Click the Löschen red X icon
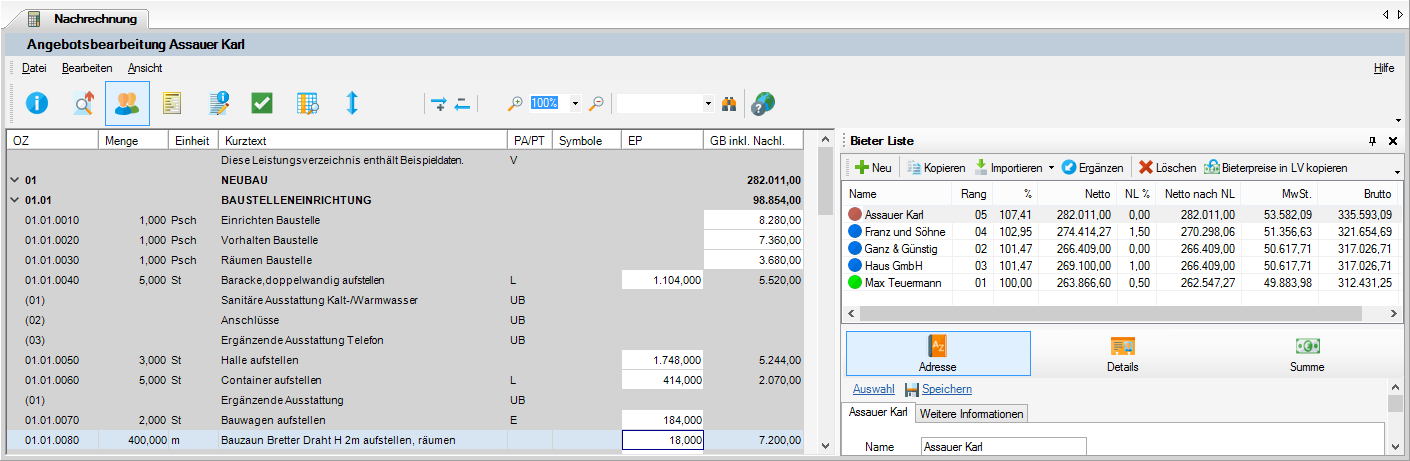This screenshot has height=461, width=1410. 1146,168
